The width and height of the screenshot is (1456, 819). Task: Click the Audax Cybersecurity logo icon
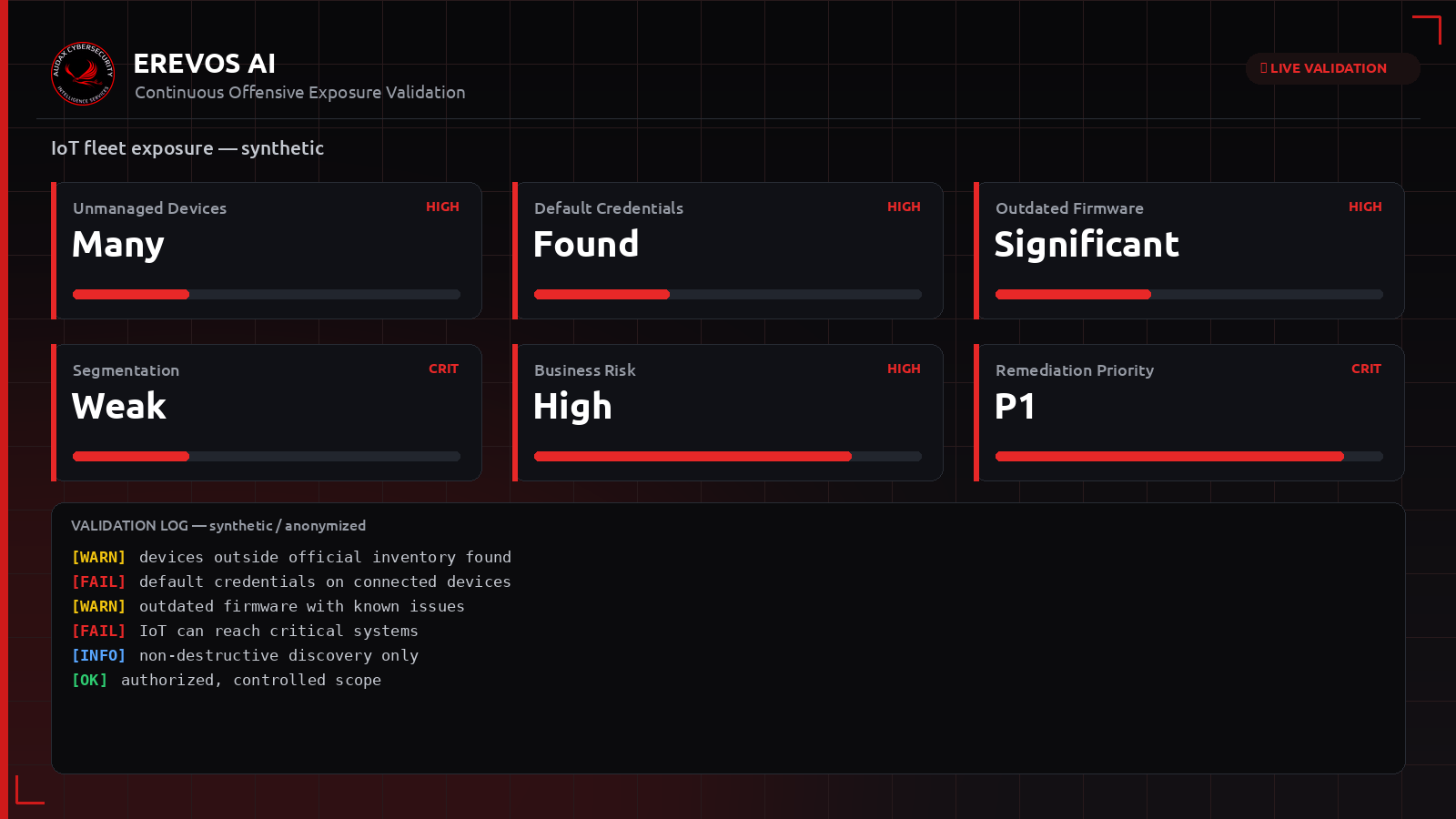(83, 74)
